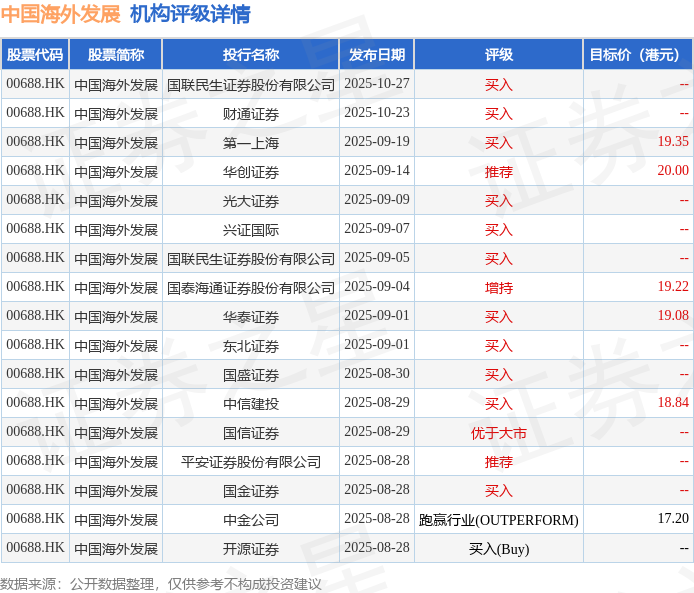The width and height of the screenshot is (694, 593).
Task: Click the 中国海外发展 title text
Action: (61, 14)
